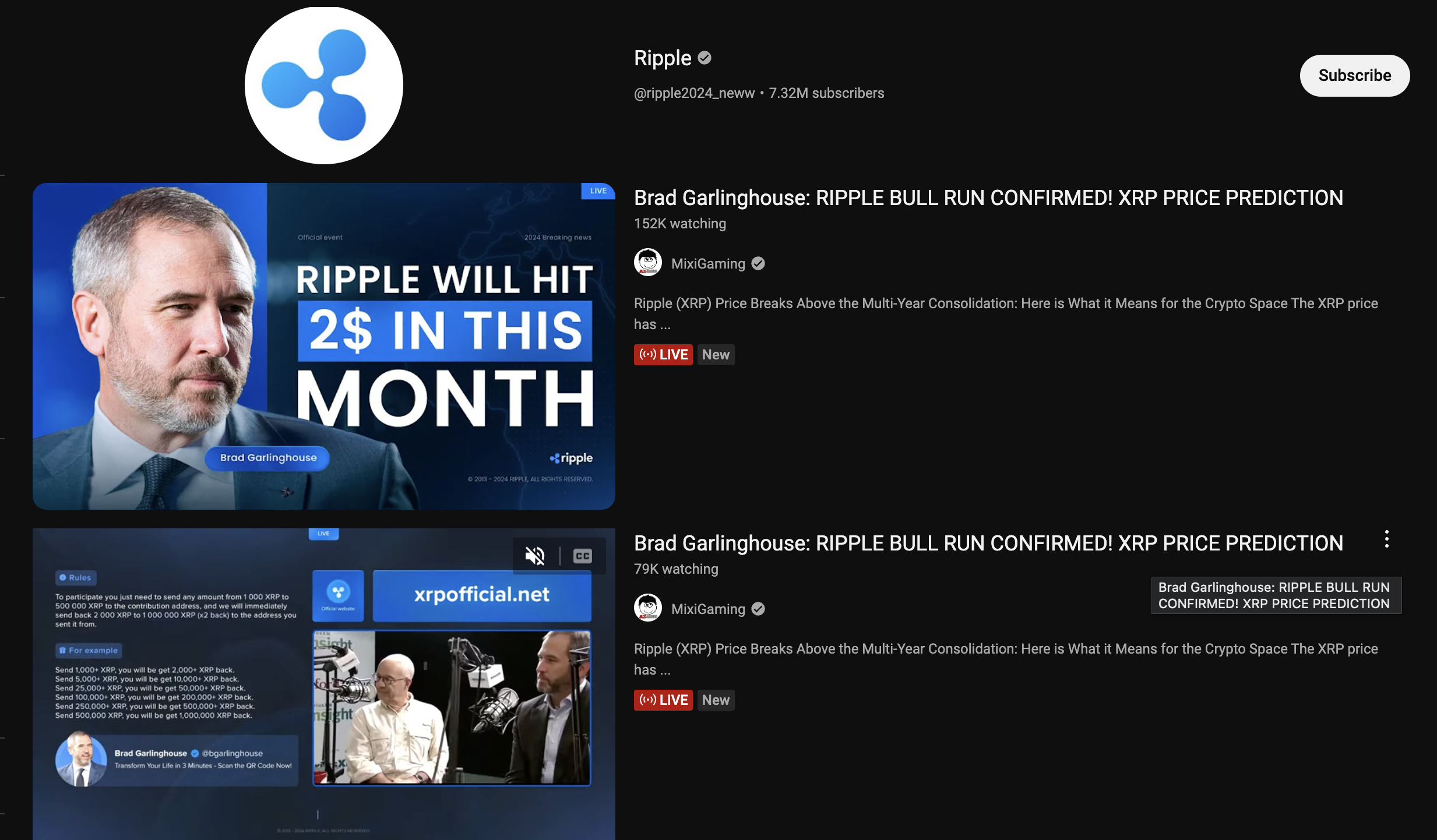Open second video title with 79K watching

point(988,543)
